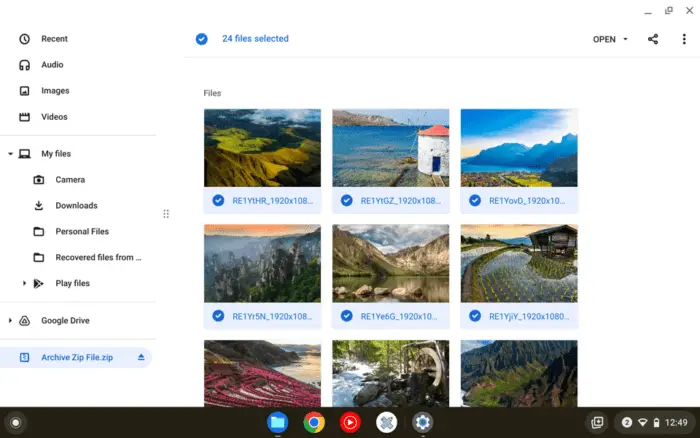
Task: Select the Images sidebar icon
Action: [x=25, y=91]
